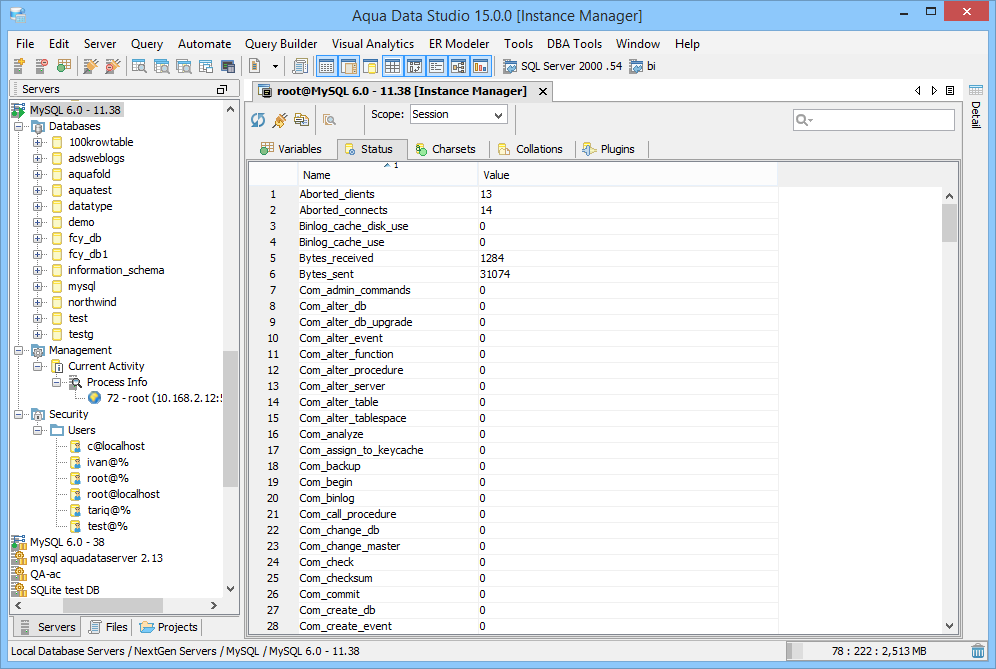Toggle the yellow-window panel view button
The image size is (996, 669).
(370, 65)
